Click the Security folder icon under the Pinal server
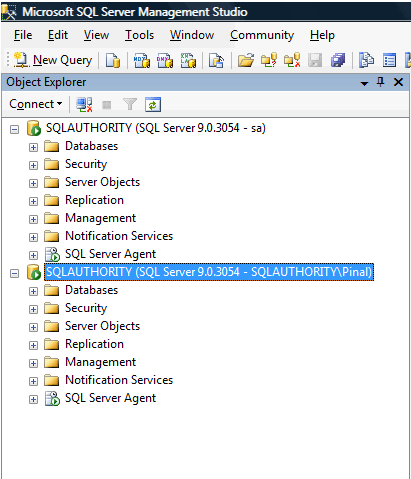 pos(52,308)
